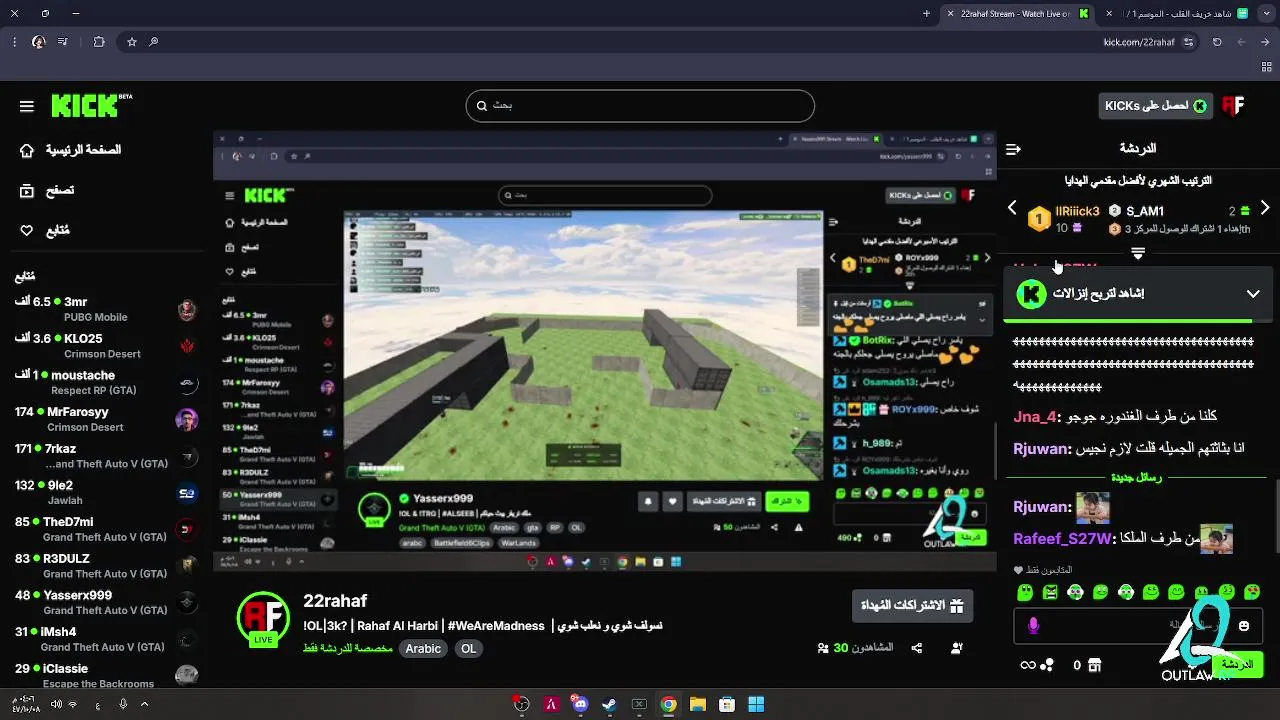
Task: Click into the chat message input field
Action: [1140, 626]
